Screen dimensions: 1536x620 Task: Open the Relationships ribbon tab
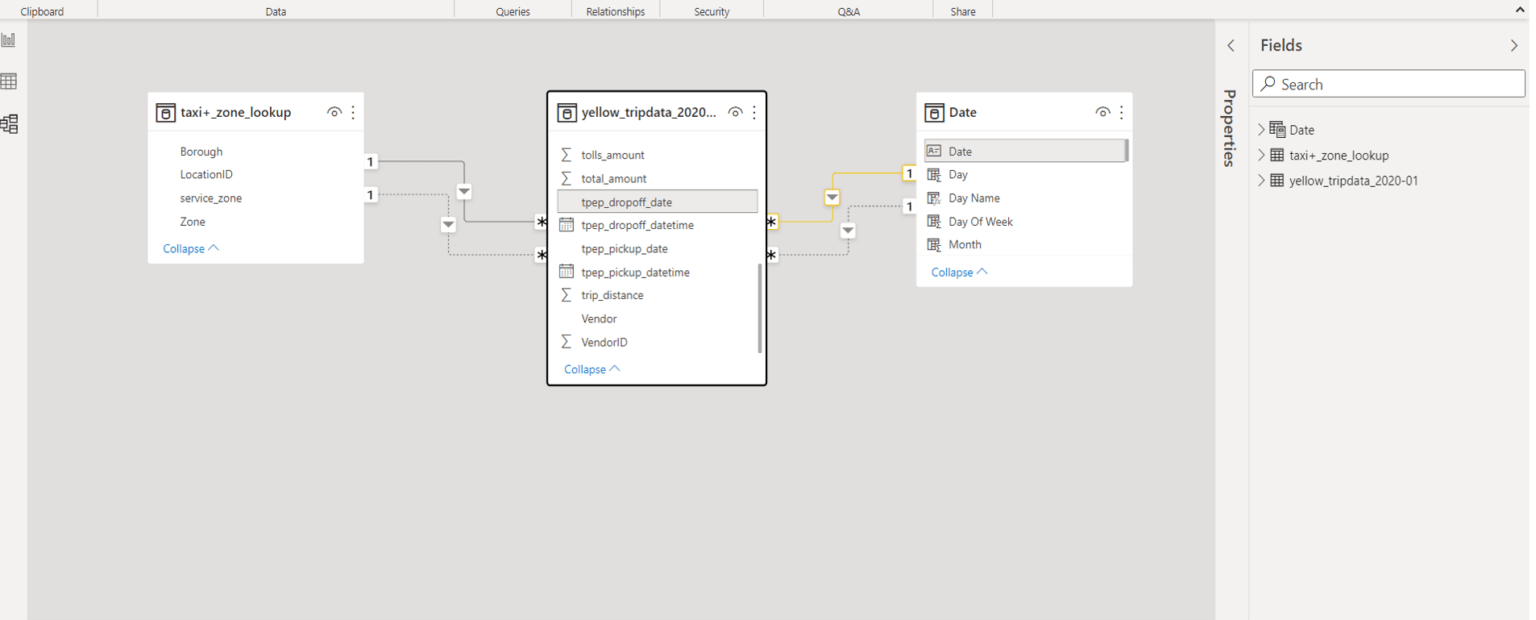point(614,11)
